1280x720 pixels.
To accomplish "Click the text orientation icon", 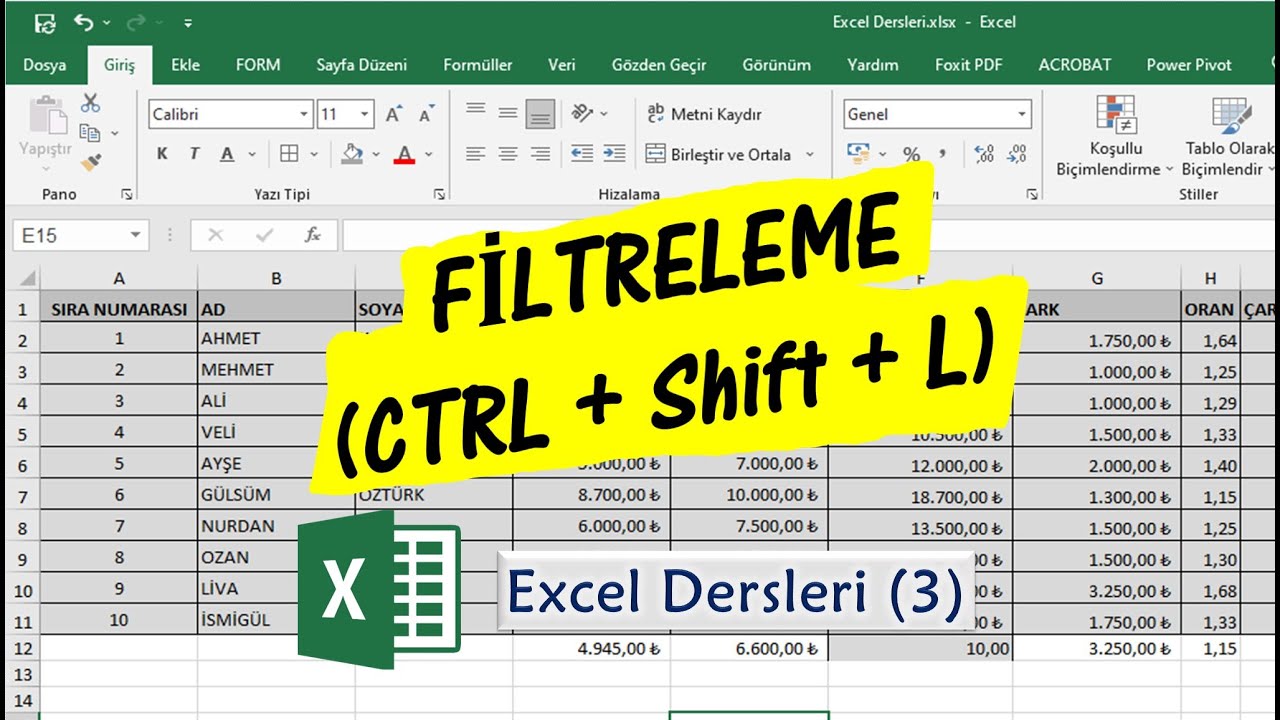I will pos(582,114).
